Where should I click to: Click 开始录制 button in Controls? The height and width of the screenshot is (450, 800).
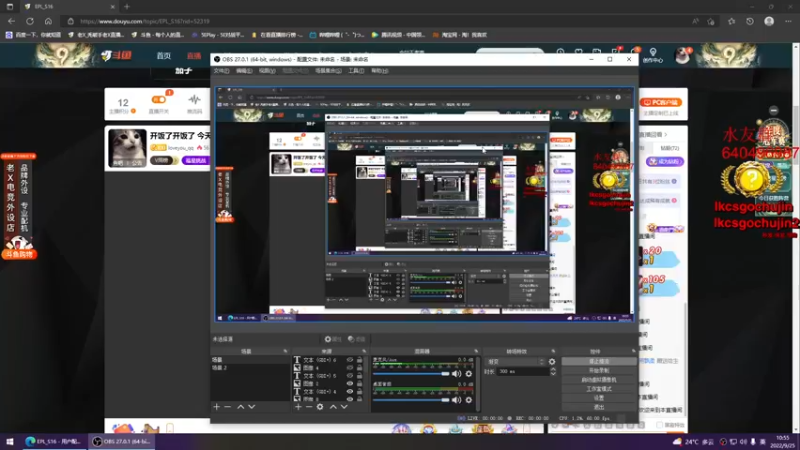(599, 370)
